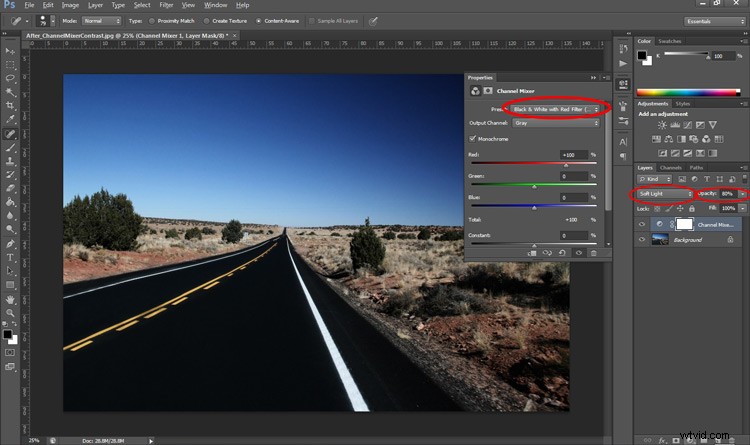Screen dimensions: 750x445
Task: Select the Content-Aware radio option
Action: pyautogui.click(x=258, y=21)
